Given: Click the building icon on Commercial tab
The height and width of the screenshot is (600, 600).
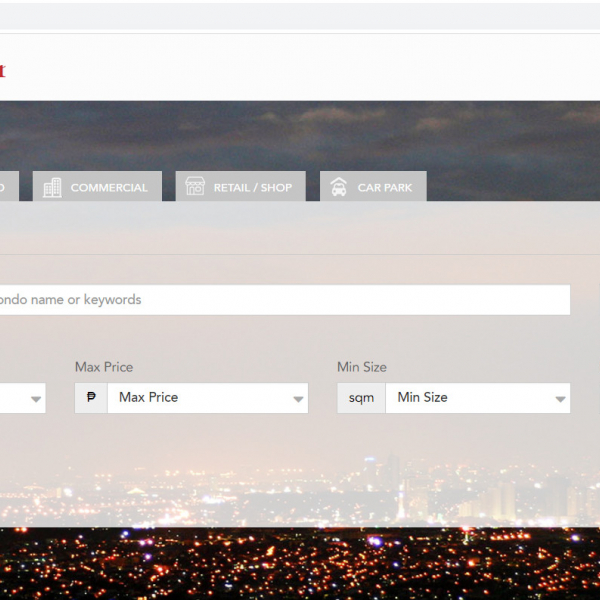Looking at the screenshot, I should (x=52, y=187).
